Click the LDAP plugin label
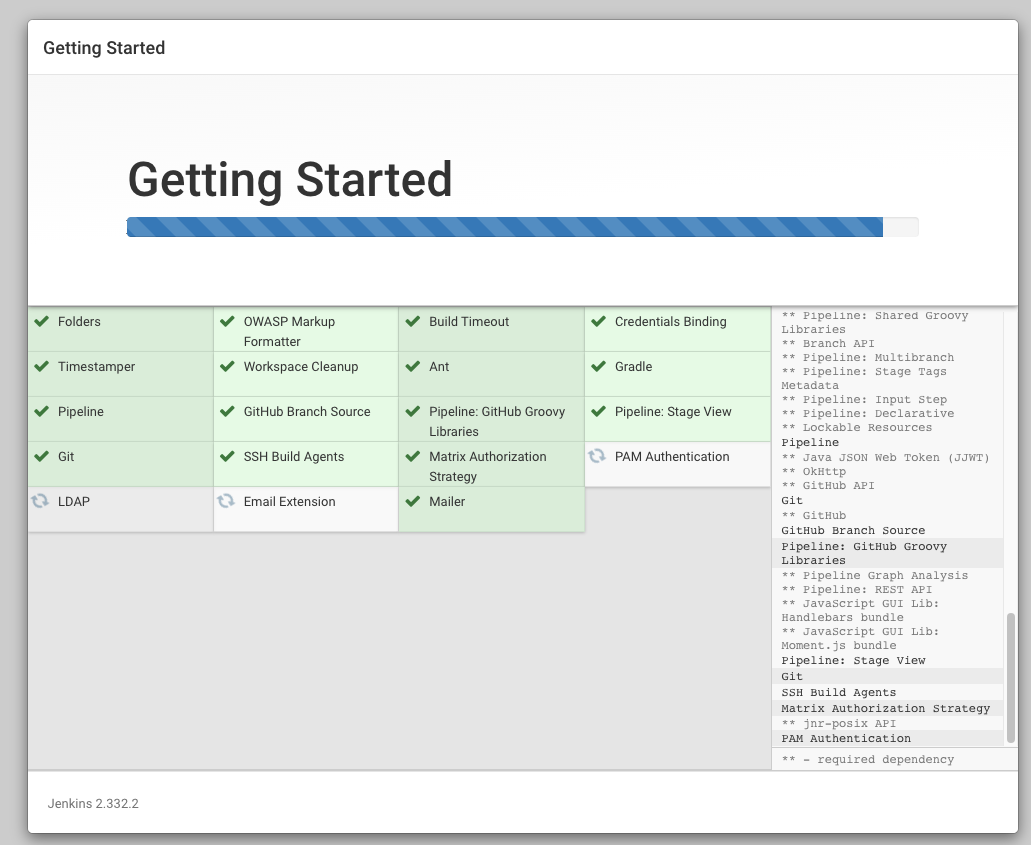1031x845 pixels. click(x=74, y=502)
